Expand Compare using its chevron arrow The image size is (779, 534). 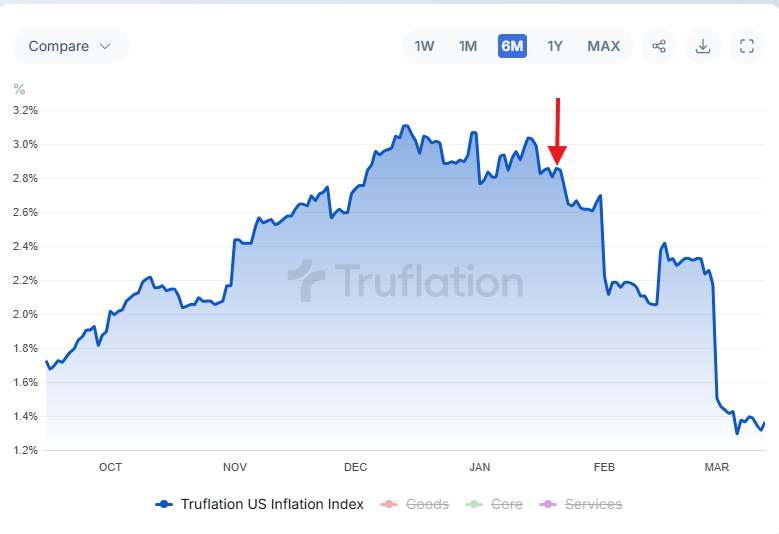105,46
